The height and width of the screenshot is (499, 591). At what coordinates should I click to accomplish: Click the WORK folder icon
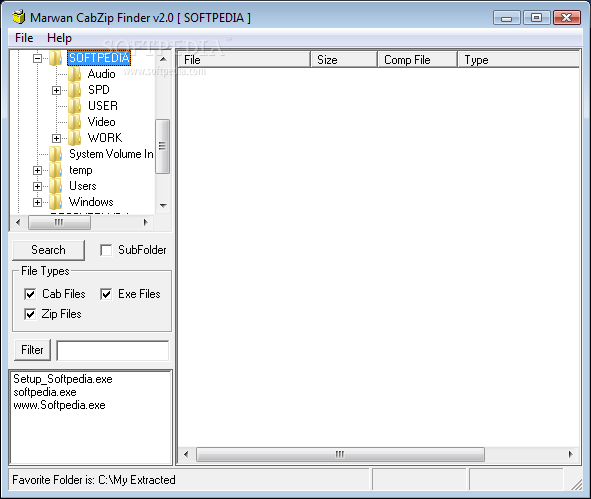pos(75,138)
